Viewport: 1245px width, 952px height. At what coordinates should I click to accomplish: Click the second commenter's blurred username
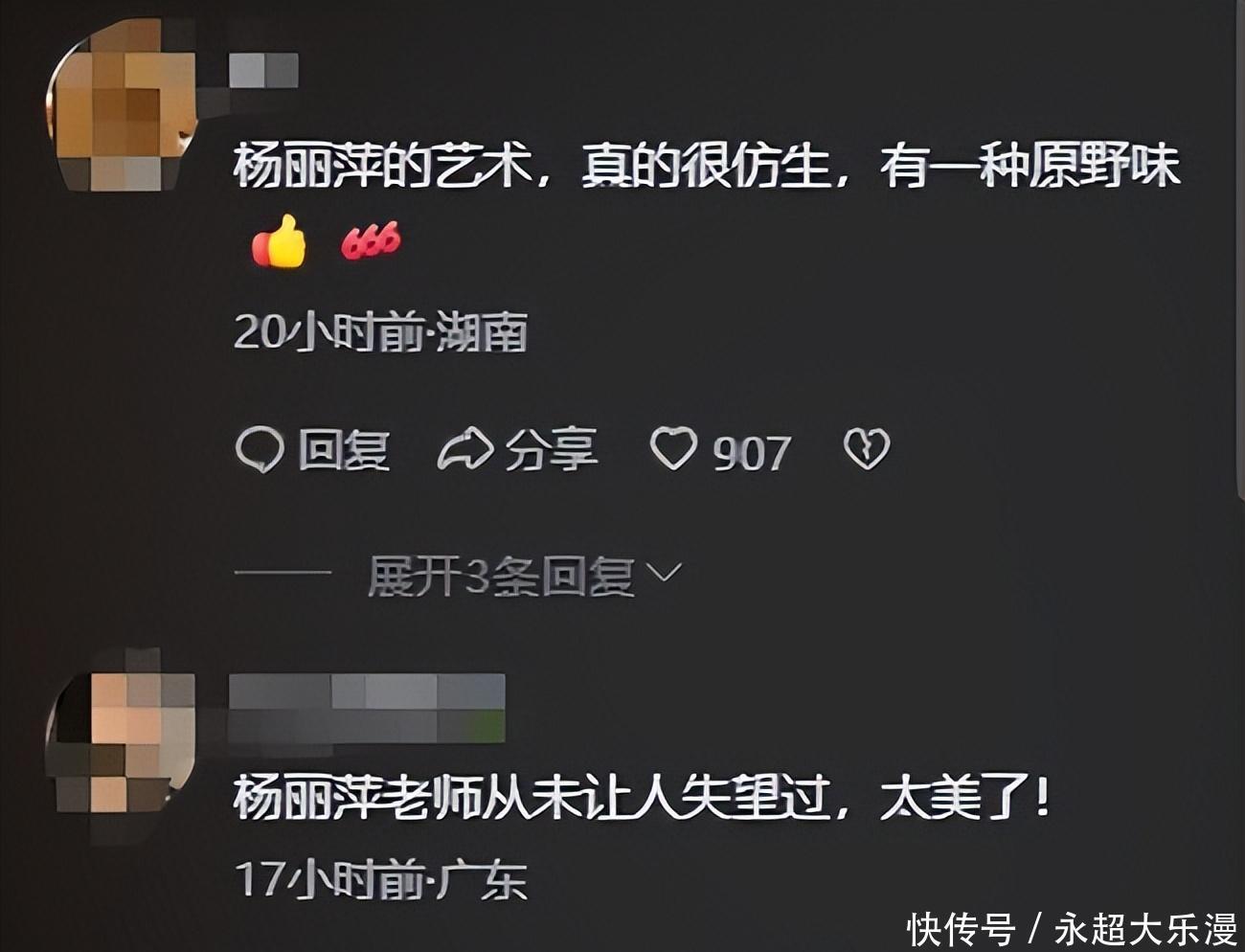tap(368, 707)
